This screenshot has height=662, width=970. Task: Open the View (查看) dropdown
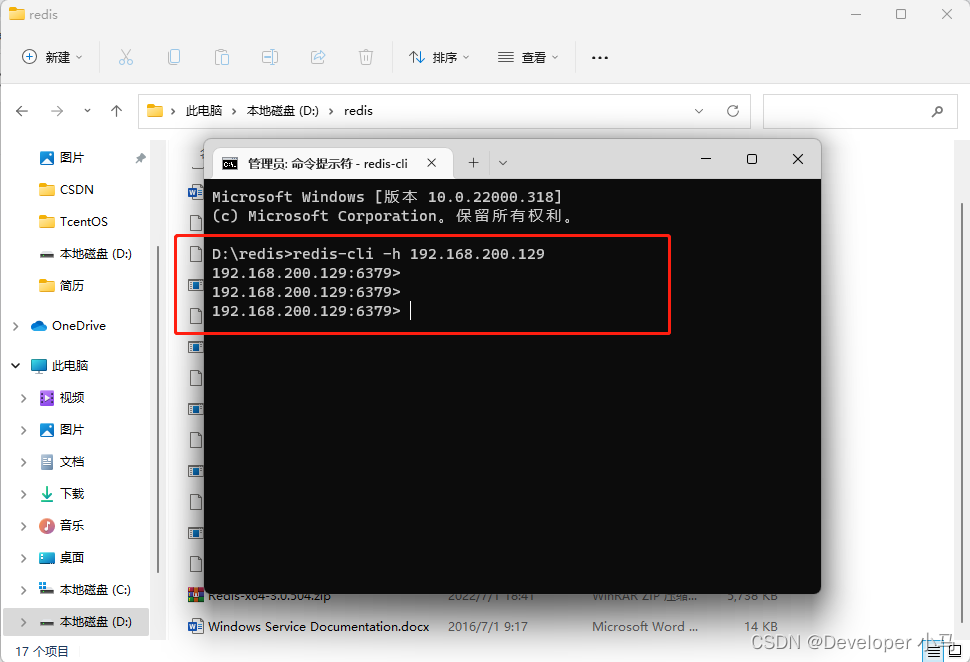coord(528,58)
